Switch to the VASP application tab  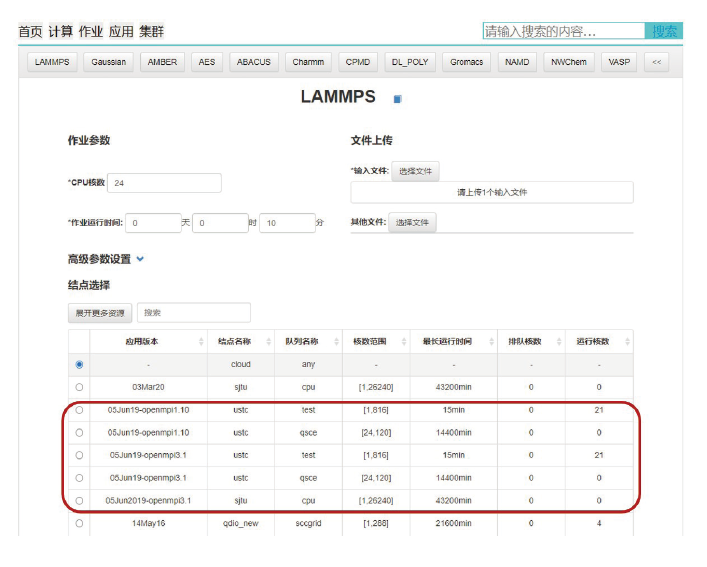point(619,62)
